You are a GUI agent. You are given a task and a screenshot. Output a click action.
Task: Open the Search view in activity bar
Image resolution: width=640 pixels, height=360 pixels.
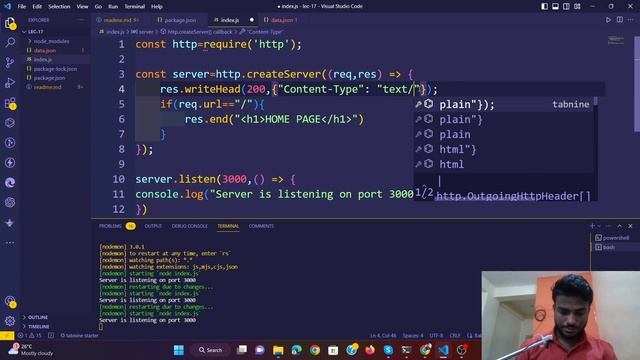(x=10, y=43)
